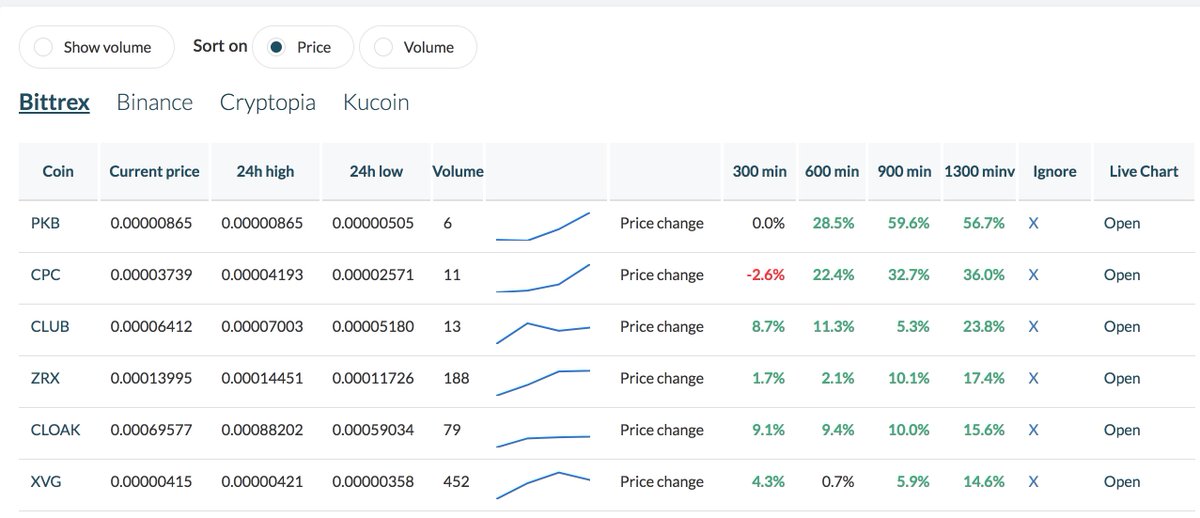The width and height of the screenshot is (1200, 518).
Task: Click the CLUB sparkline chart
Action: pos(543,332)
